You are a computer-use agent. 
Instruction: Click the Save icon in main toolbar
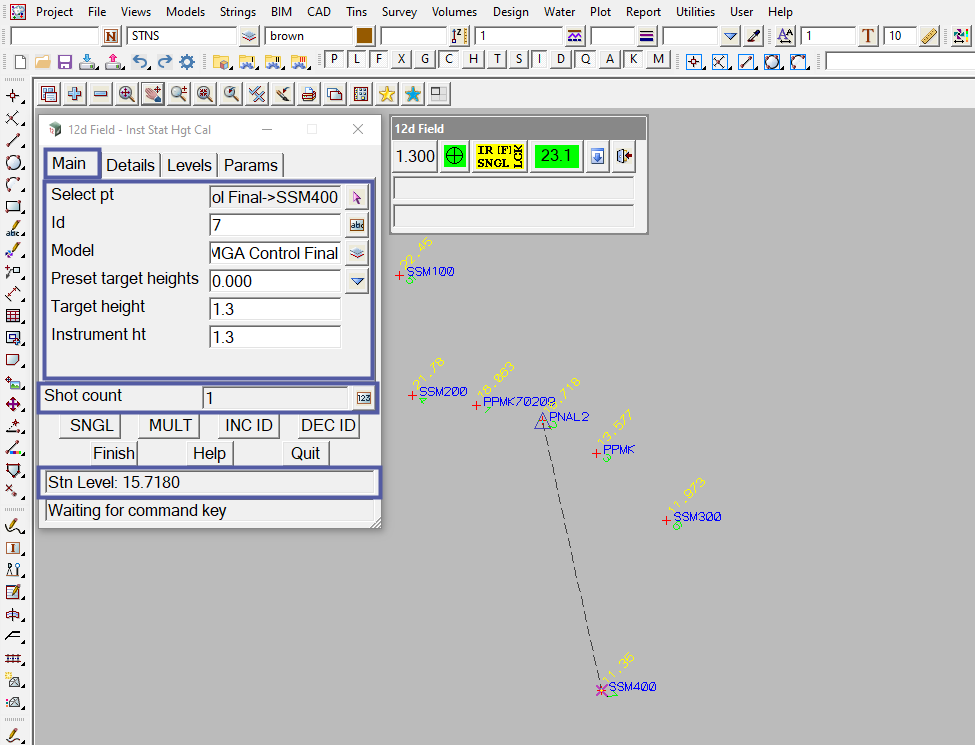pyautogui.click(x=65, y=61)
